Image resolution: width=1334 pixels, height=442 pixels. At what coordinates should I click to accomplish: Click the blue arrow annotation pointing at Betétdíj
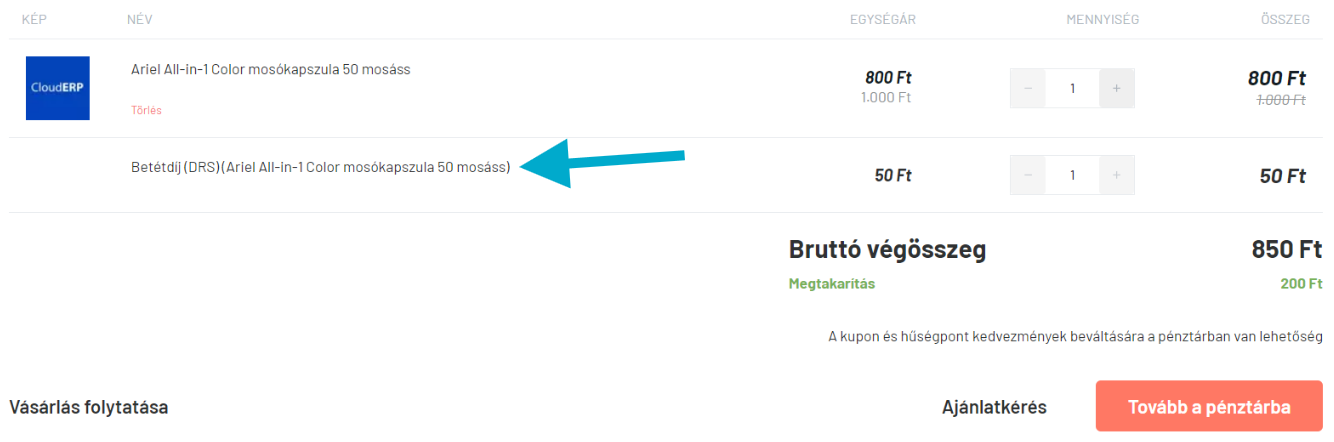click(602, 162)
